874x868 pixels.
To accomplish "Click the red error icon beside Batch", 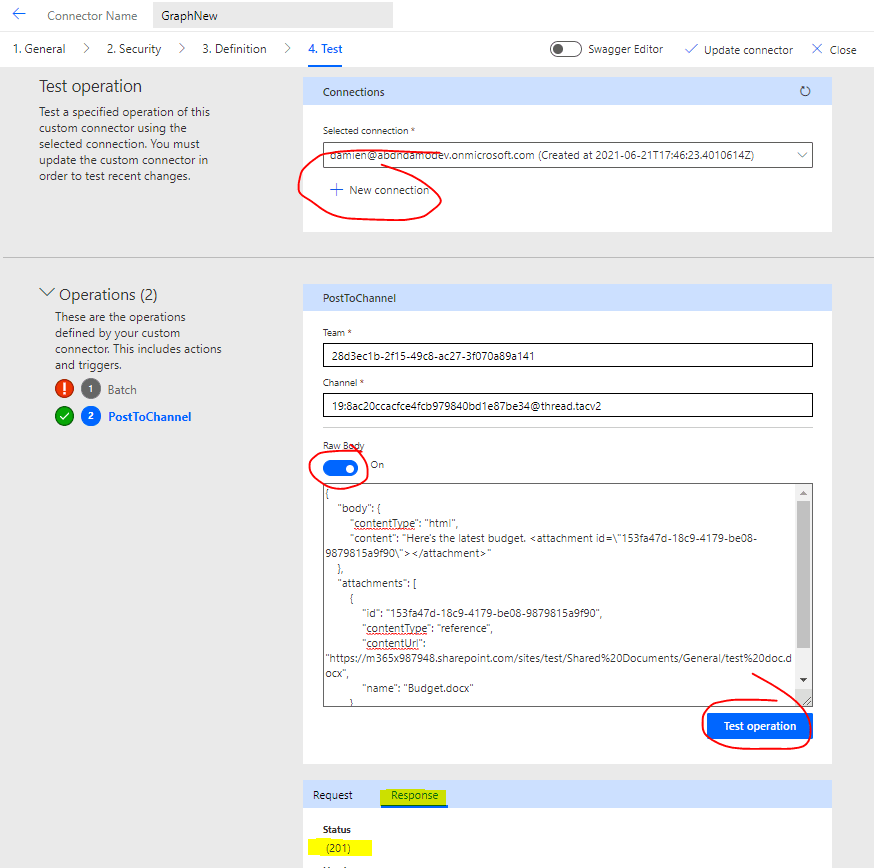I will click(64, 389).
